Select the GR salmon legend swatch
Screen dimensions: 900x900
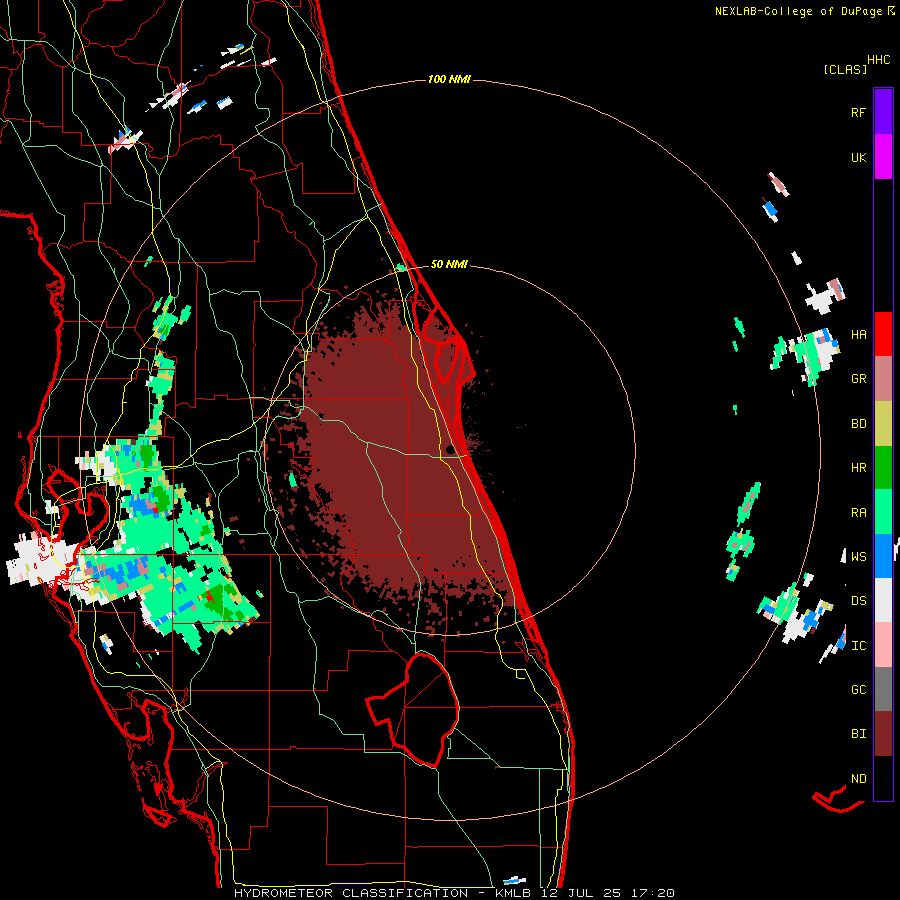tap(883, 378)
